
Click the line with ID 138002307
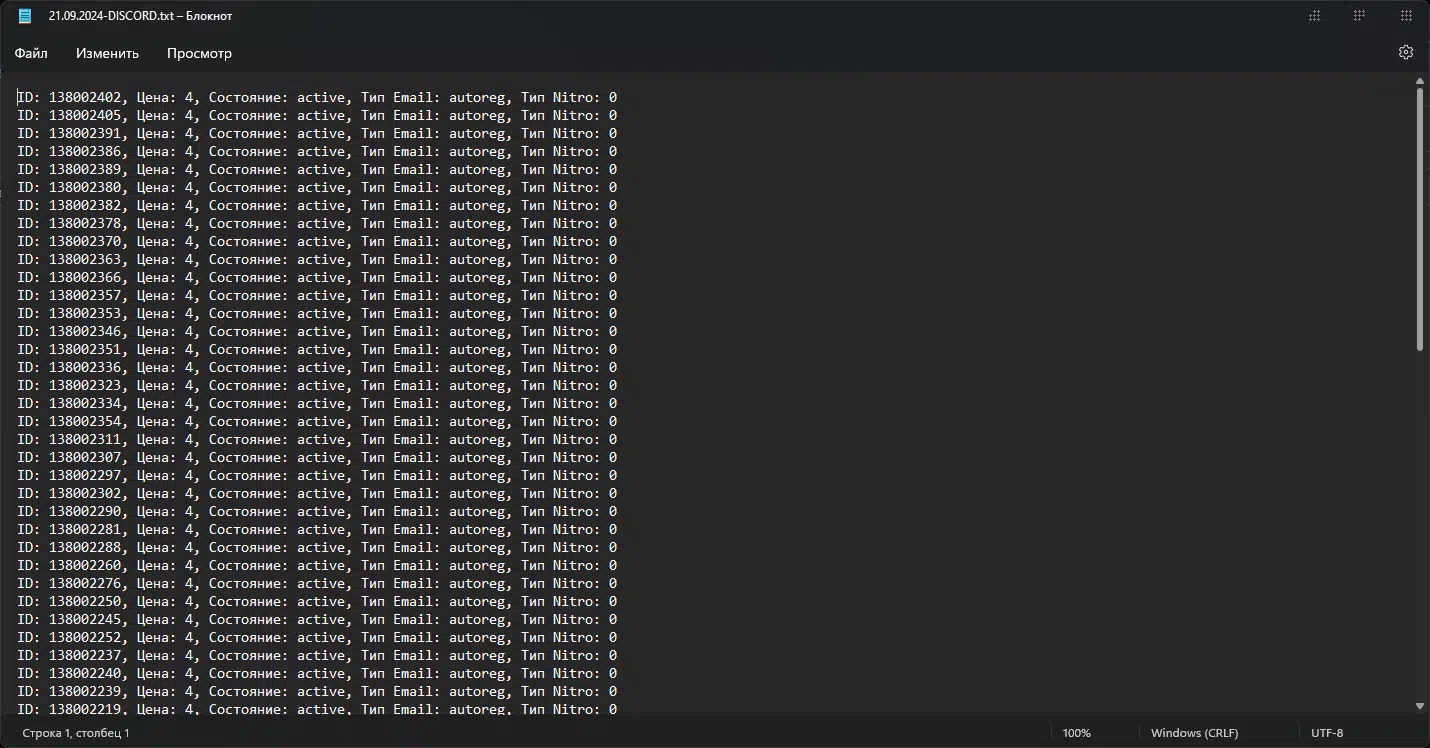[317, 457]
